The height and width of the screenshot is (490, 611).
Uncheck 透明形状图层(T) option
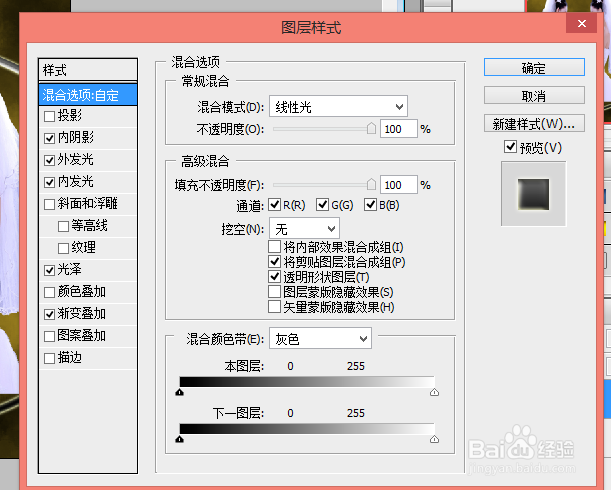pyautogui.click(x=274, y=277)
